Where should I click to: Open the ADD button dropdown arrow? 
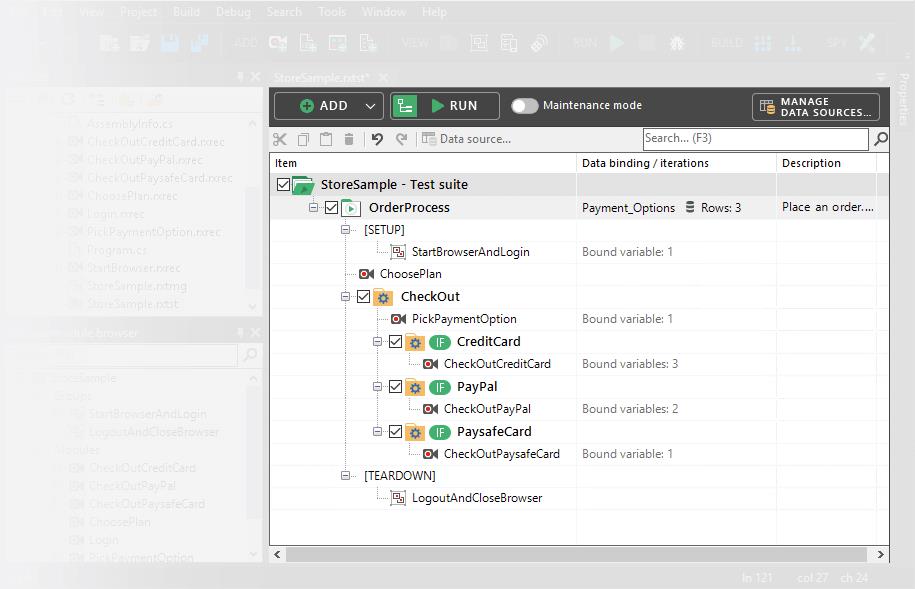click(371, 106)
